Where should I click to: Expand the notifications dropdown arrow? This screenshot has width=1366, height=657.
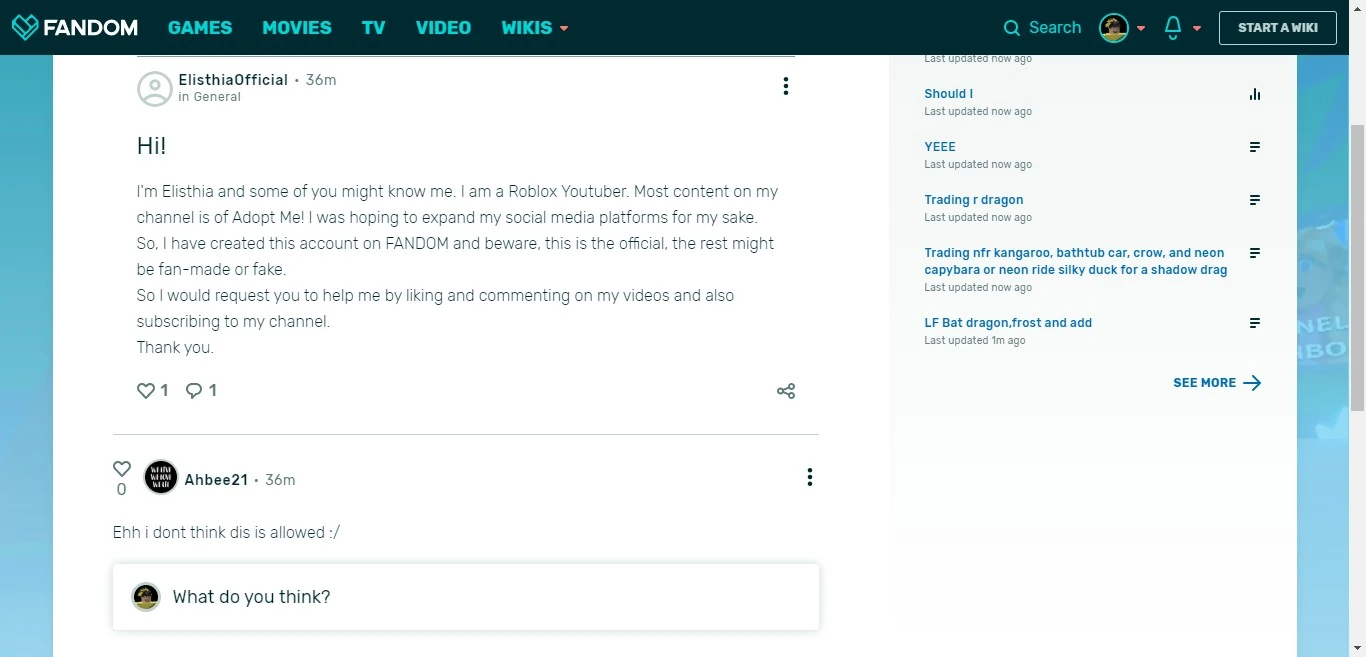coord(1197,29)
